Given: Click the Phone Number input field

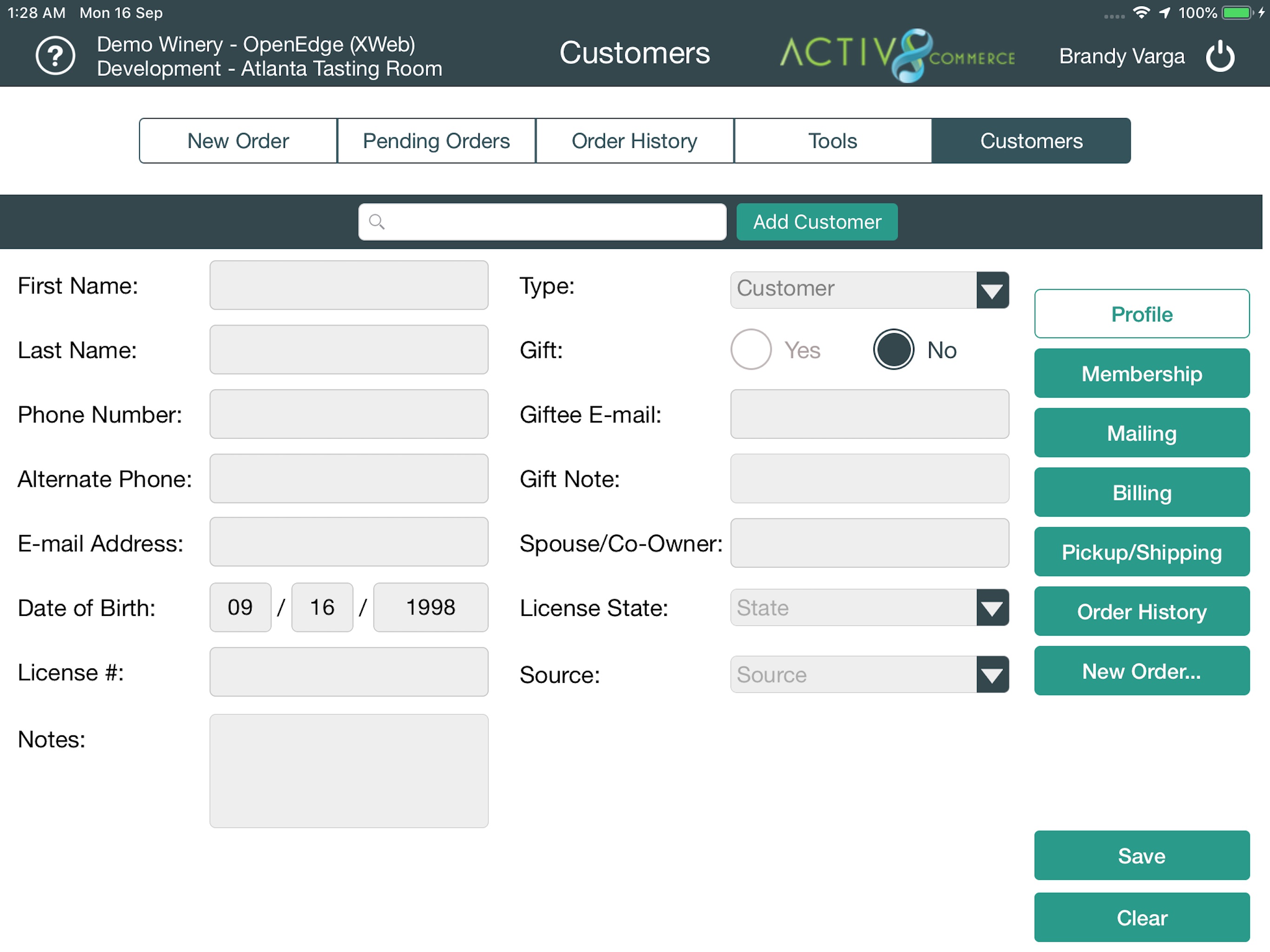Looking at the screenshot, I should (x=349, y=414).
